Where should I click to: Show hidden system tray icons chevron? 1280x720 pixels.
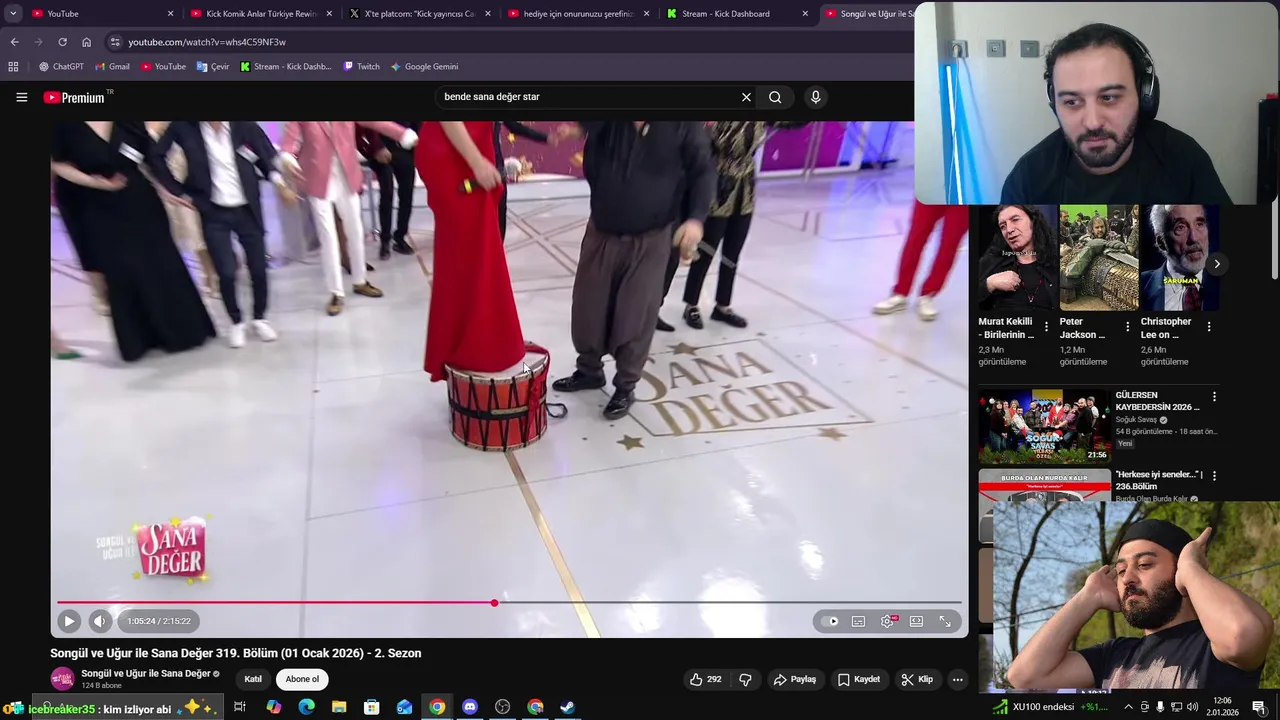(x=1128, y=707)
